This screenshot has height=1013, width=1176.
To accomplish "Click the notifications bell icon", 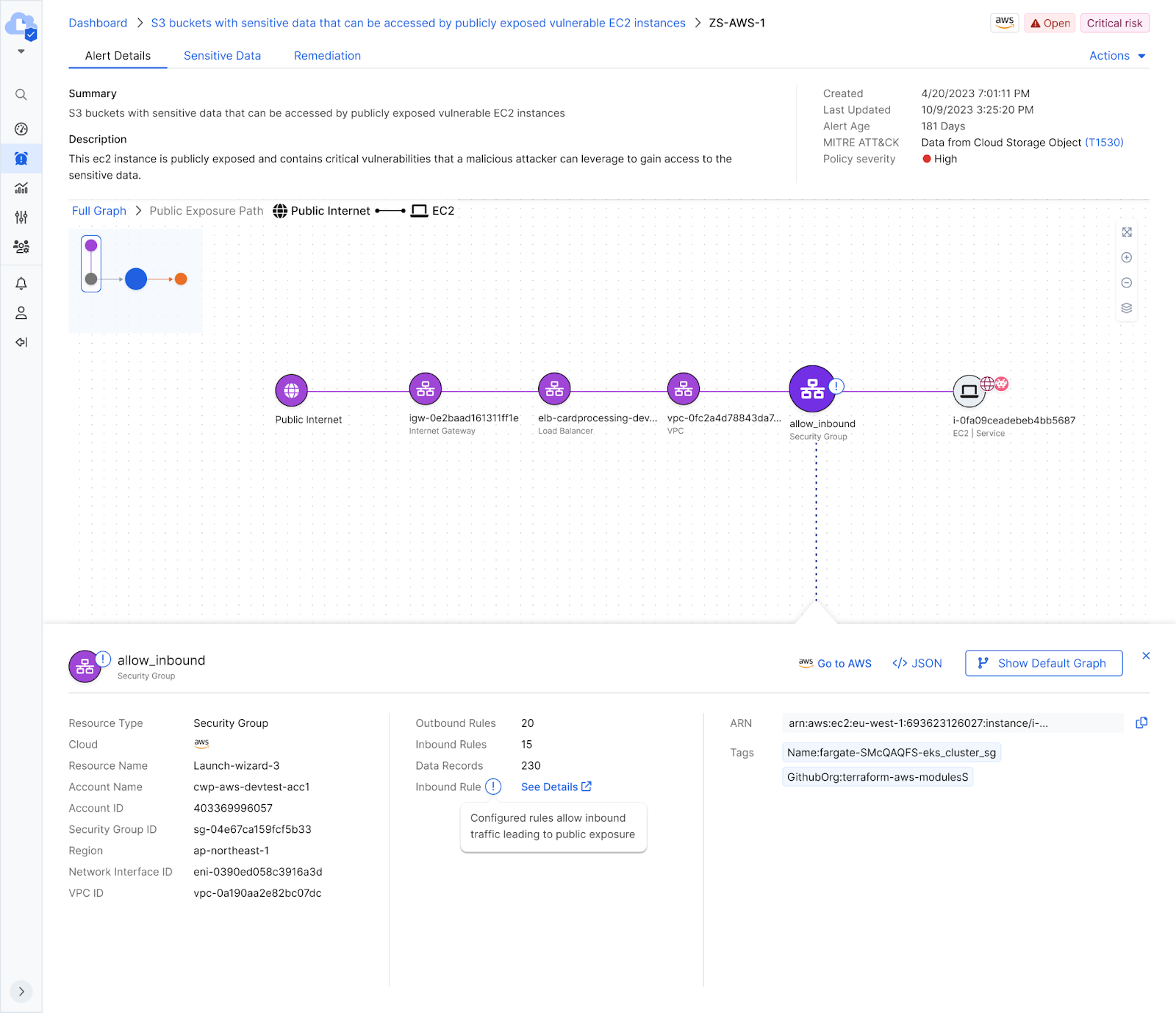I will 21,284.
